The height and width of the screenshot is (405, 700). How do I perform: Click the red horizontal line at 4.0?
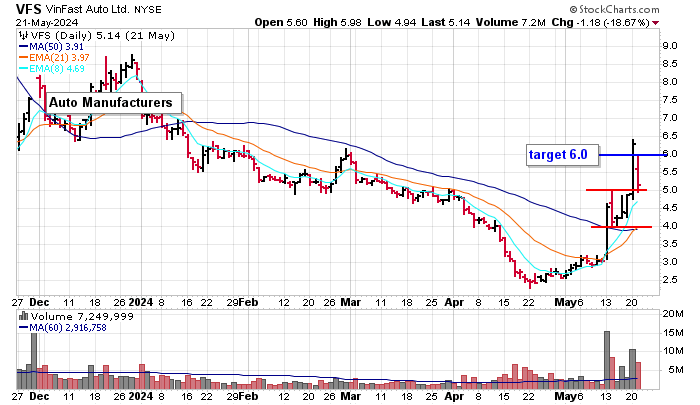[x=621, y=227]
